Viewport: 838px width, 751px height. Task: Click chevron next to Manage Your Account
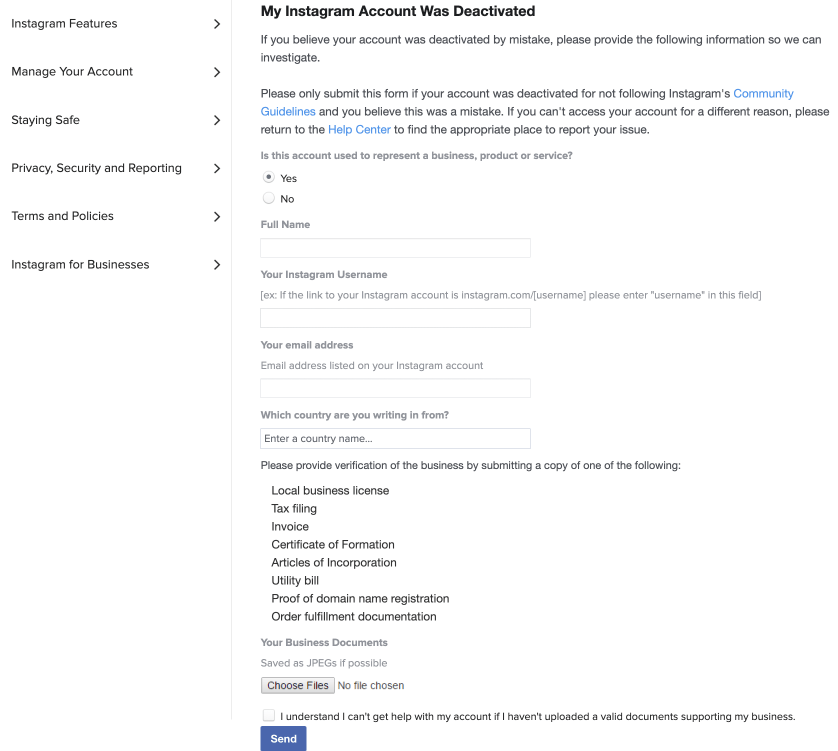[x=216, y=72]
